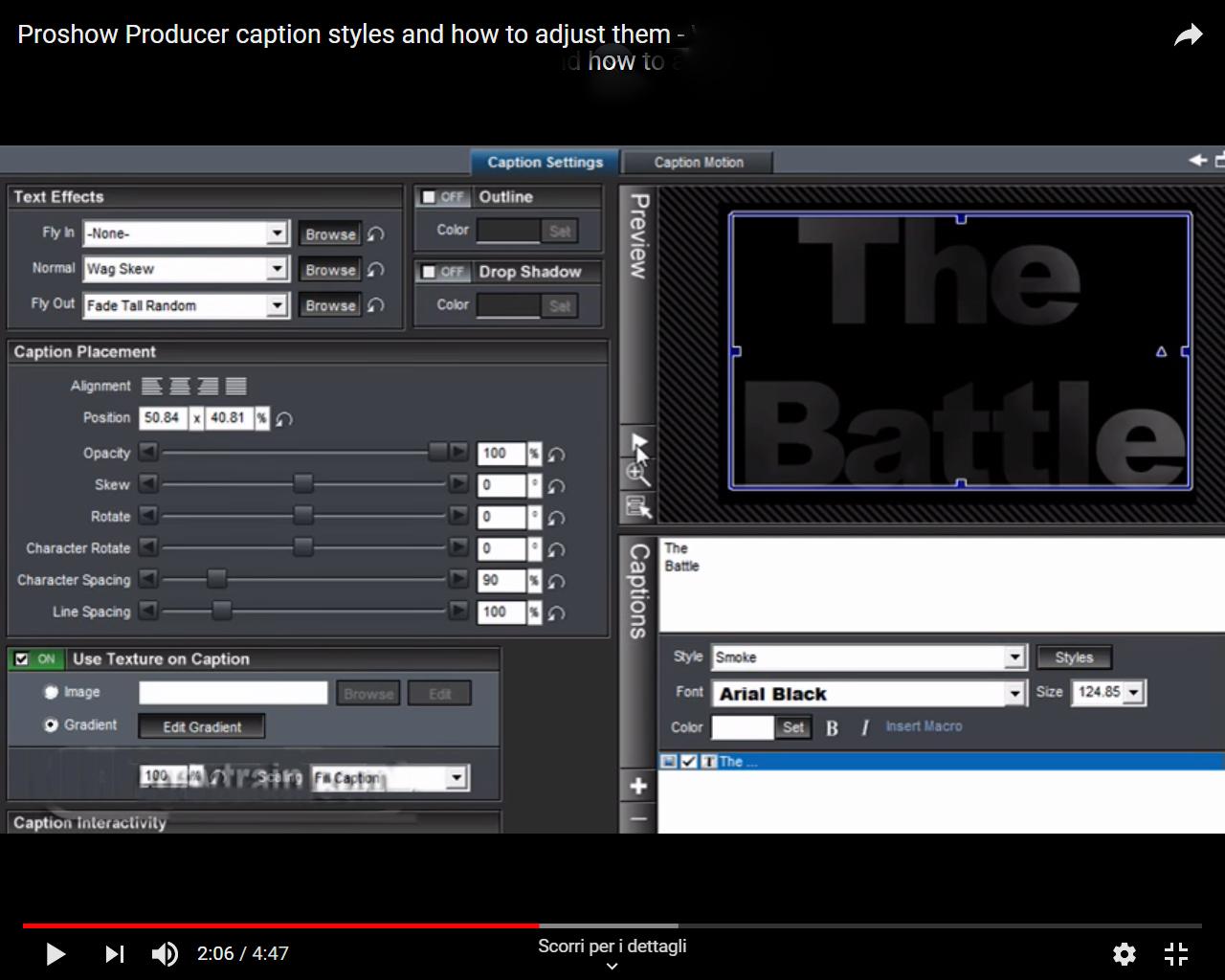Image resolution: width=1225 pixels, height=980 pixels.
Task: Select the Gradient texture radio button
Action: (x=51, y=725)
